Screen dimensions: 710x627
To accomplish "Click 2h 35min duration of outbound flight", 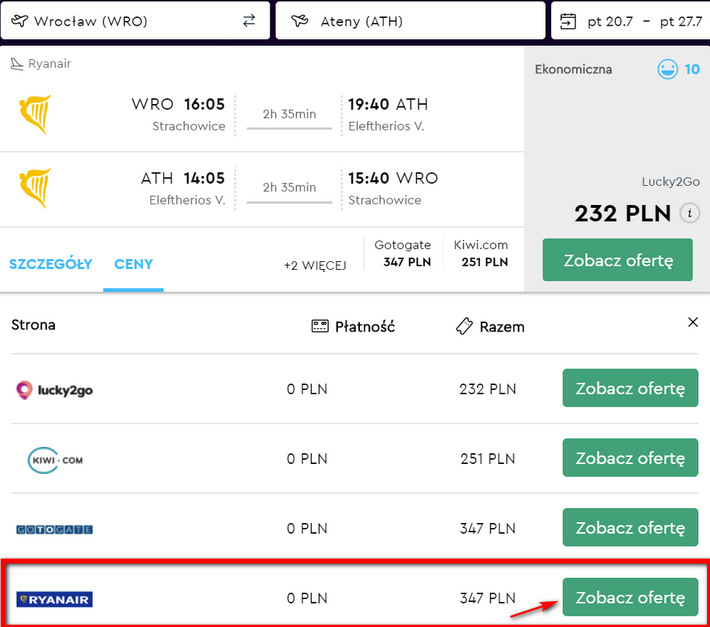I will 289,114.
